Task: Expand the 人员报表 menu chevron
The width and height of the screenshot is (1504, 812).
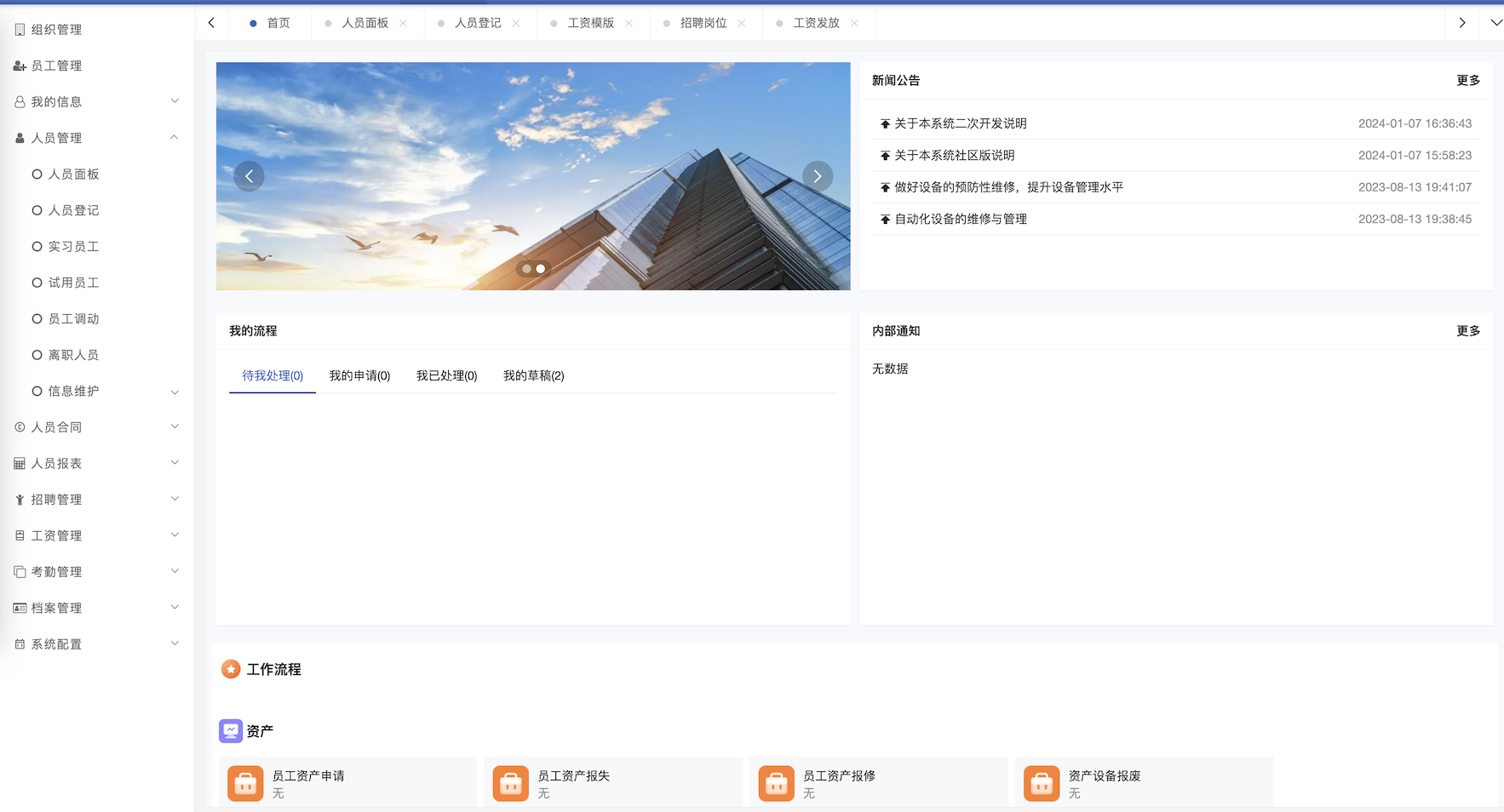Action: coord(175,463)
